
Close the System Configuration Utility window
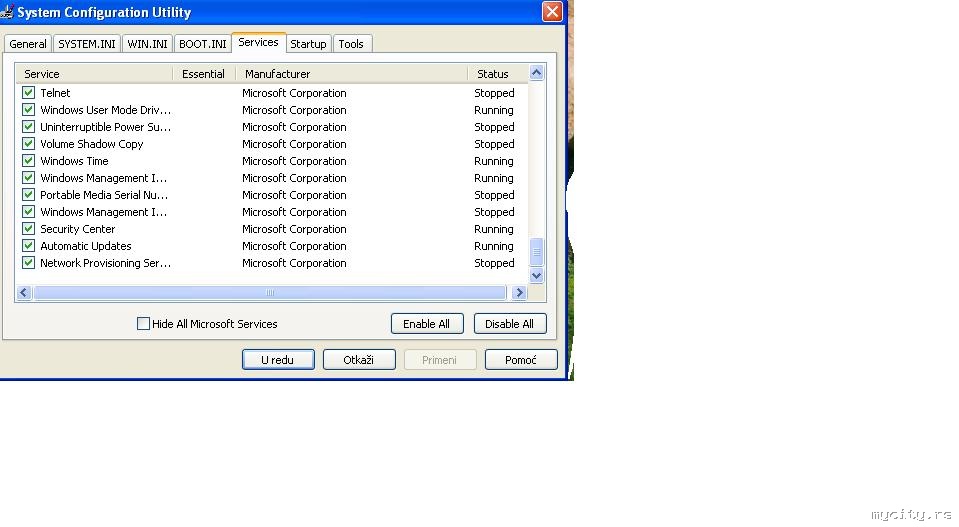pyautogui.click(x=552, y=12)
